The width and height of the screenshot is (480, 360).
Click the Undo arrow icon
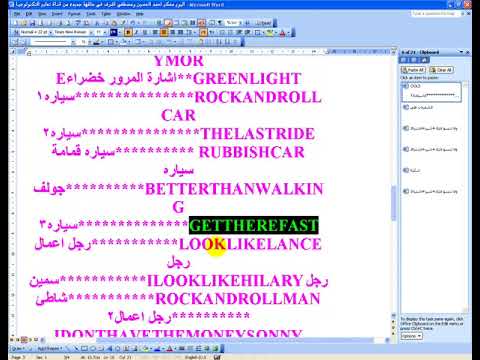click(132, 23)
